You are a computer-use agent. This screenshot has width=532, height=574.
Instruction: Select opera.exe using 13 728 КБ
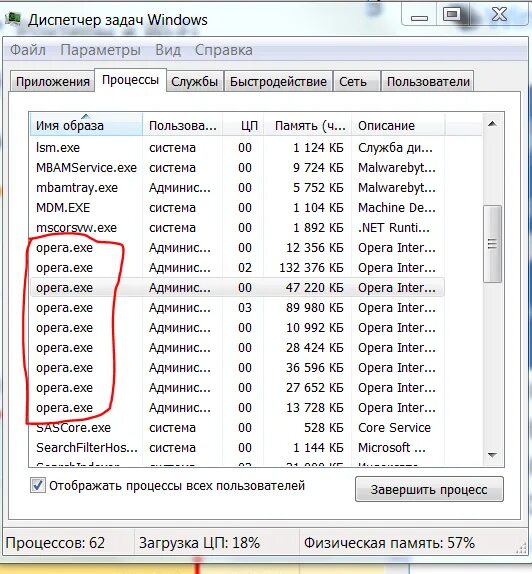[237, 408]
